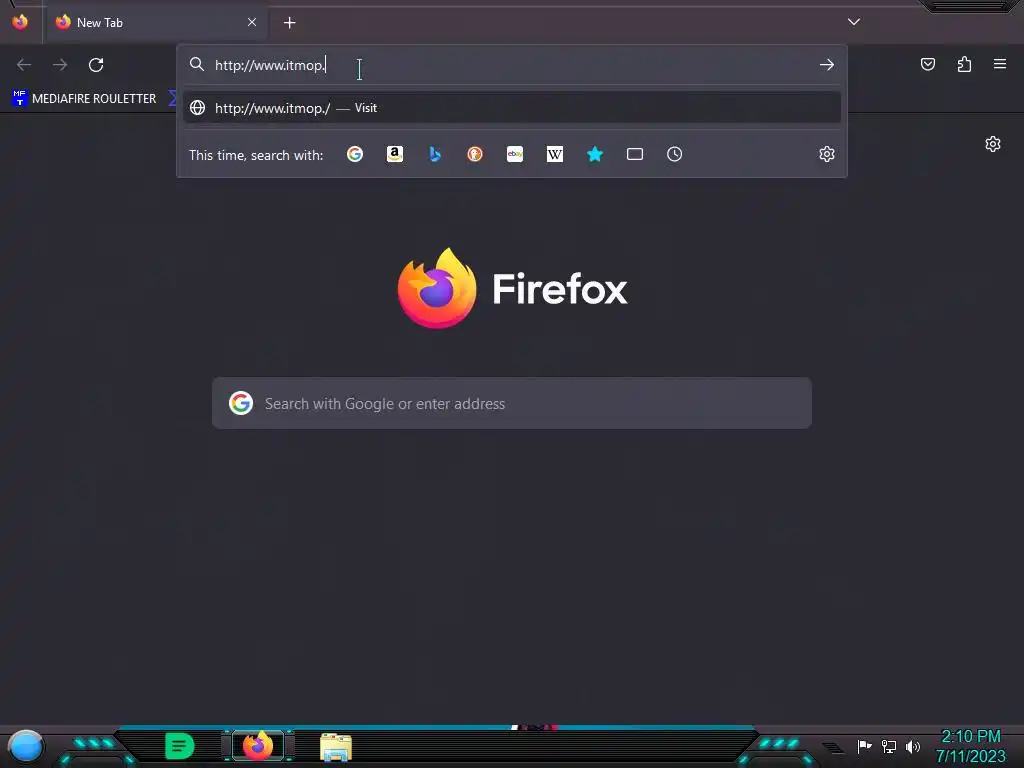
Task: Click the Go arrow in address bar
Action: 827,65
